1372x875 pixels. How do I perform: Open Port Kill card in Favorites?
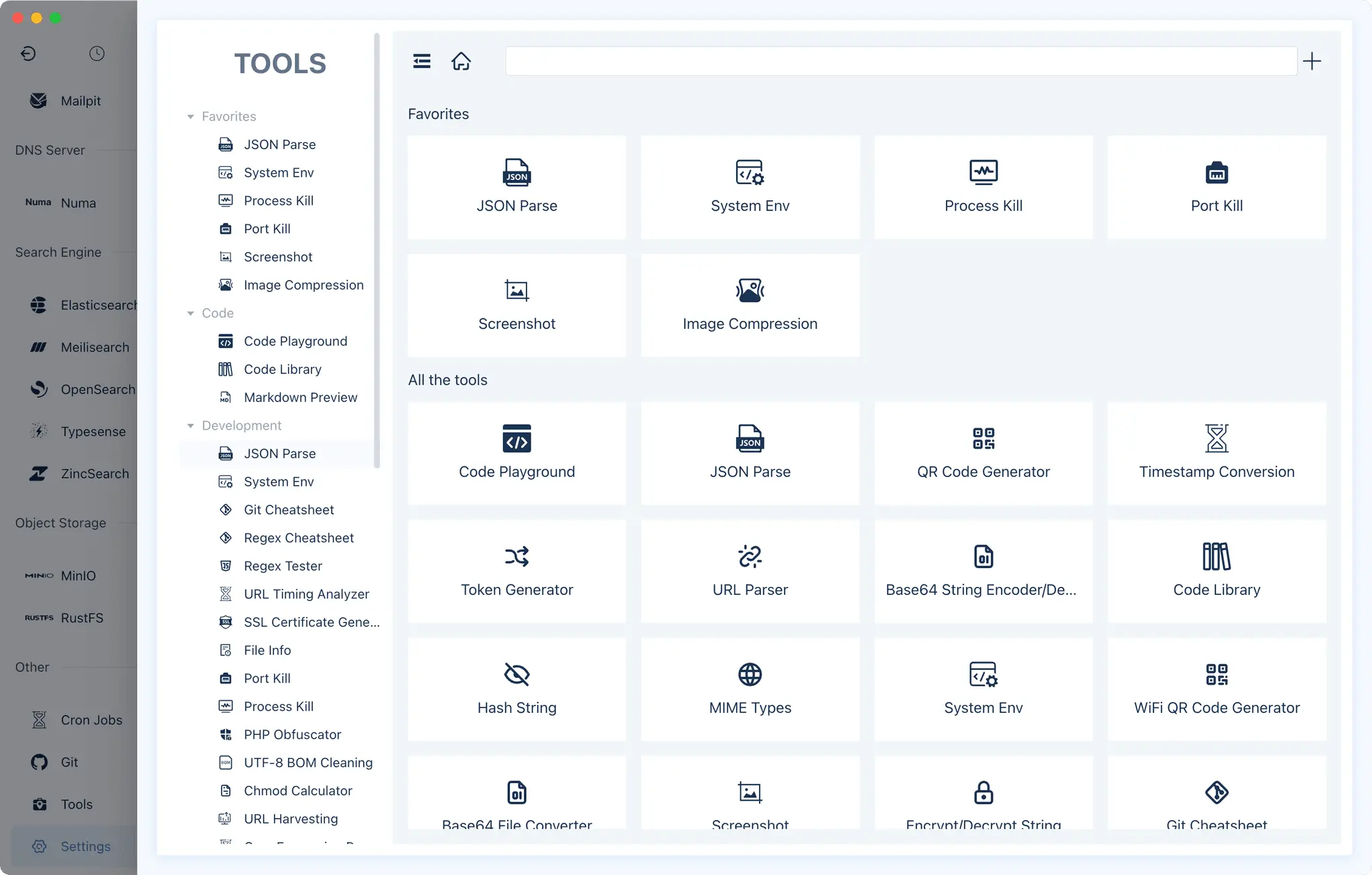click(1217, 188)
